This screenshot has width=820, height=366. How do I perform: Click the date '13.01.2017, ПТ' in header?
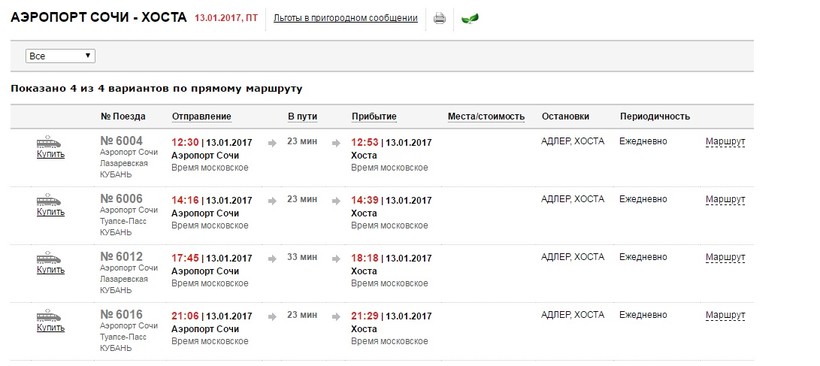click(x=226, y=18)
